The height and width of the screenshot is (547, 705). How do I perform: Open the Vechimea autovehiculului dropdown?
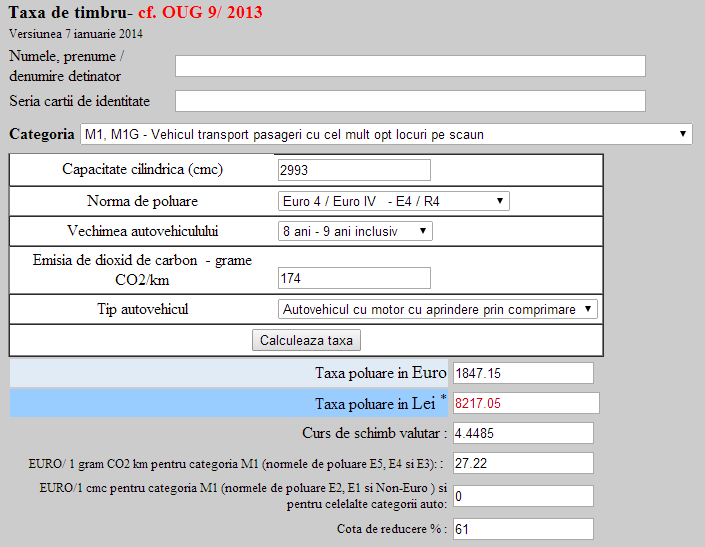point(355,231)
